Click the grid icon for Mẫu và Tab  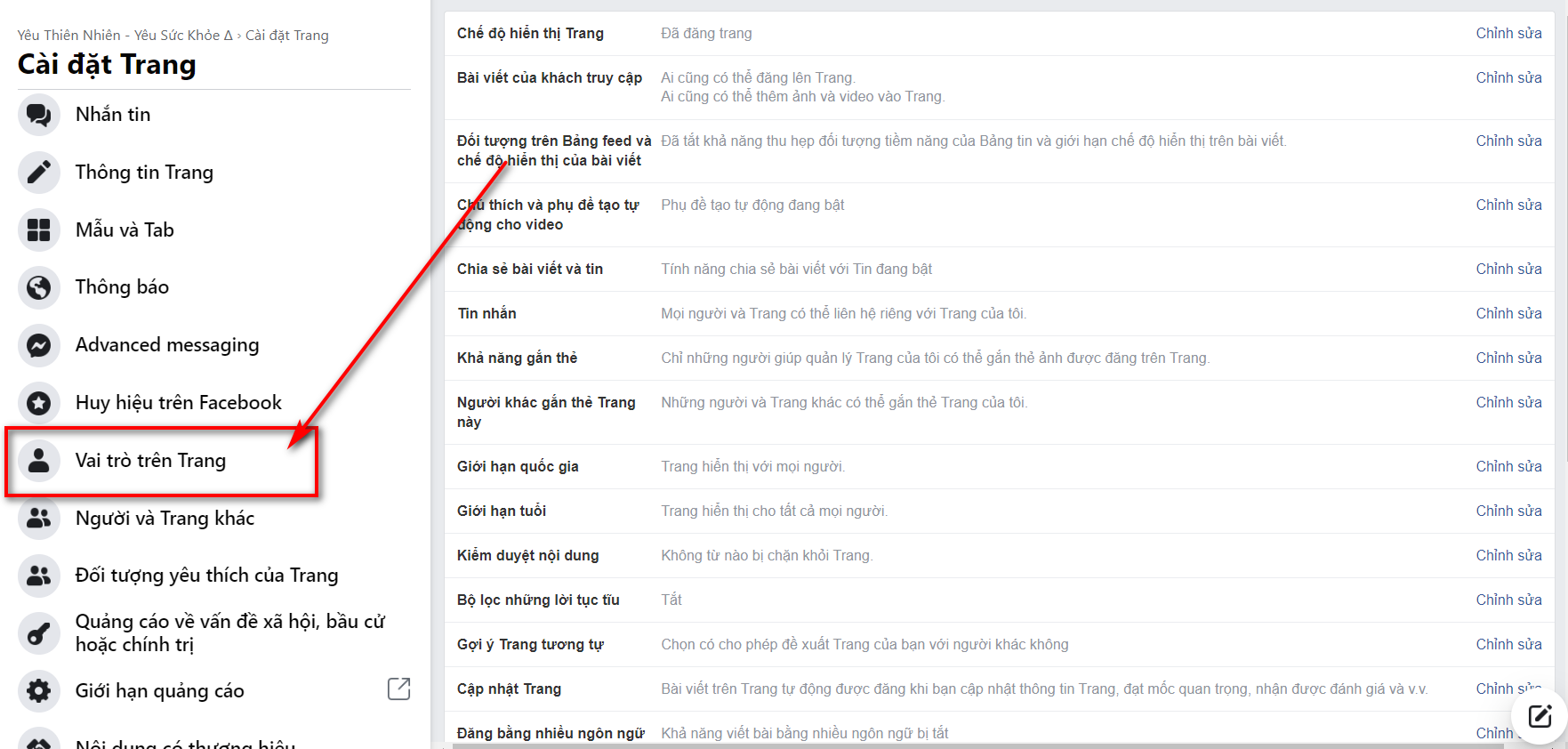(x=39, y=230)
